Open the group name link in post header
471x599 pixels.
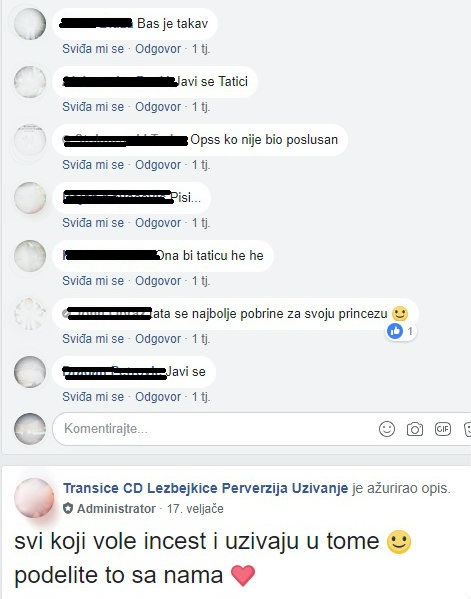pos(206,488)
